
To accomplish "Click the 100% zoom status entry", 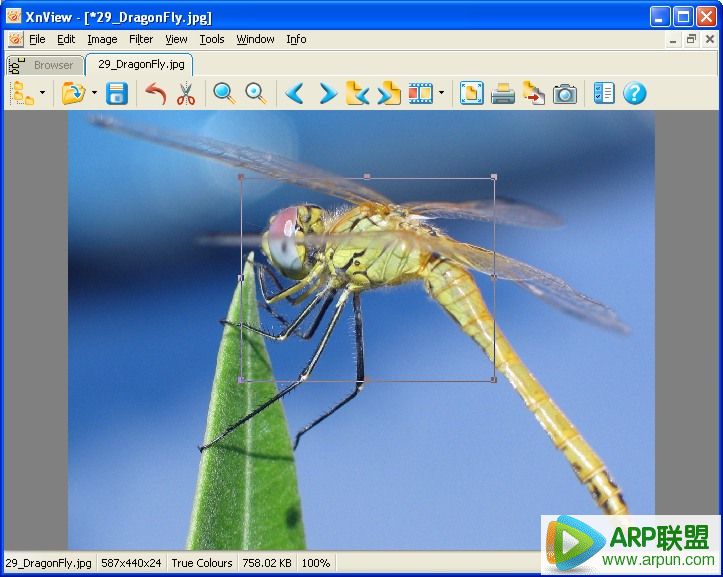I will [x=316, y=563].
